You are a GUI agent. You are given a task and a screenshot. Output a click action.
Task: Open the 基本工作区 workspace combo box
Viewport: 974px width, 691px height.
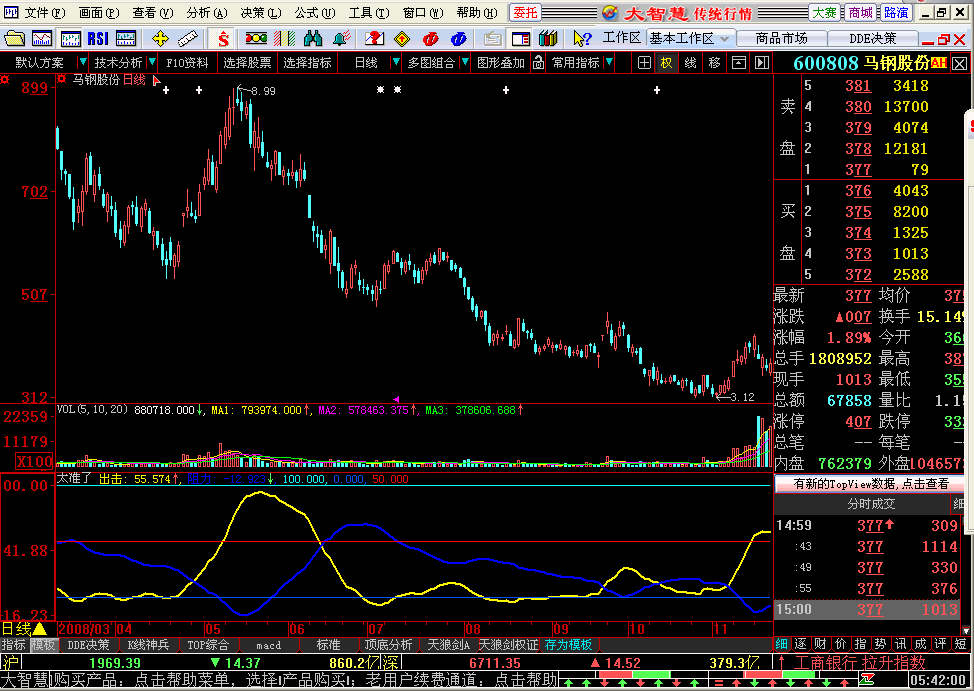point(689,39)
